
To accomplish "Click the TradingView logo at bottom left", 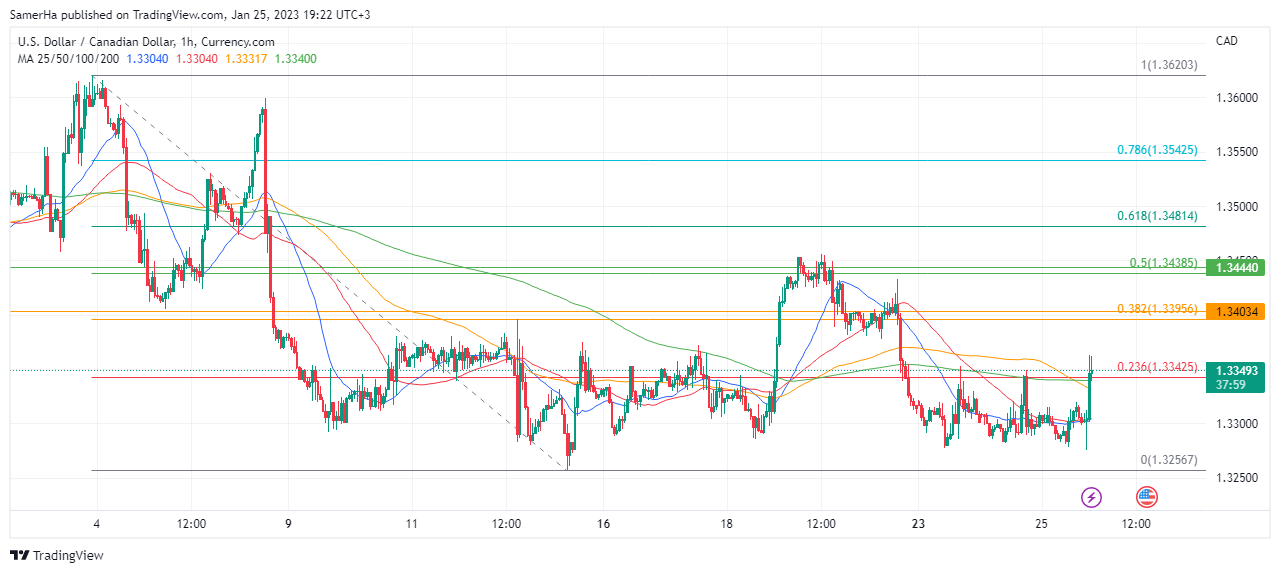I will (x=56, y=555).
